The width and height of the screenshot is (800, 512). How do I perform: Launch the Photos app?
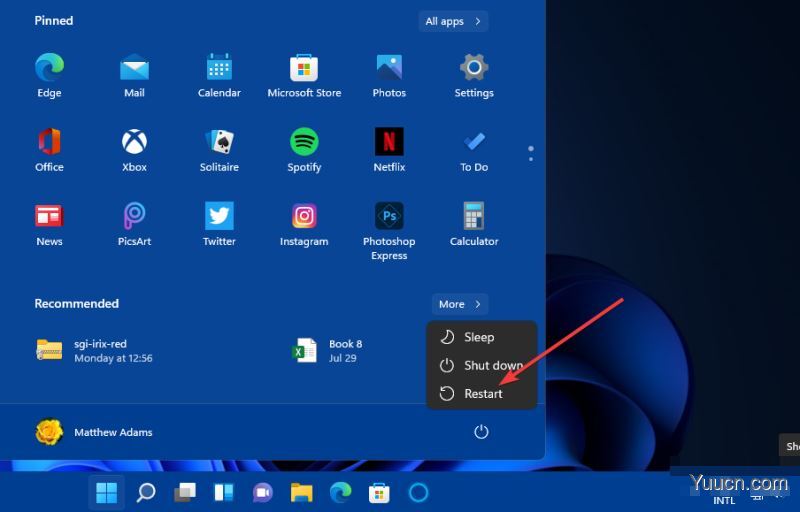coord(389,75)
